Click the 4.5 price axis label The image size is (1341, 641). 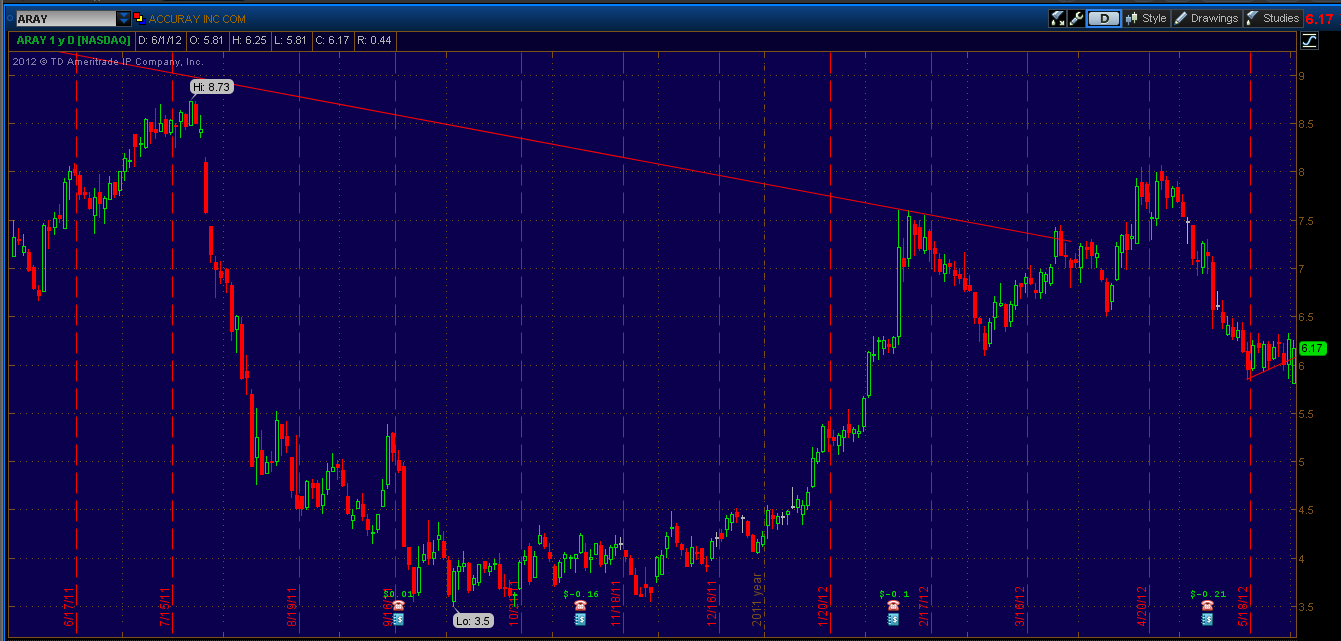pyautogui.click(x=1306, y=510)
